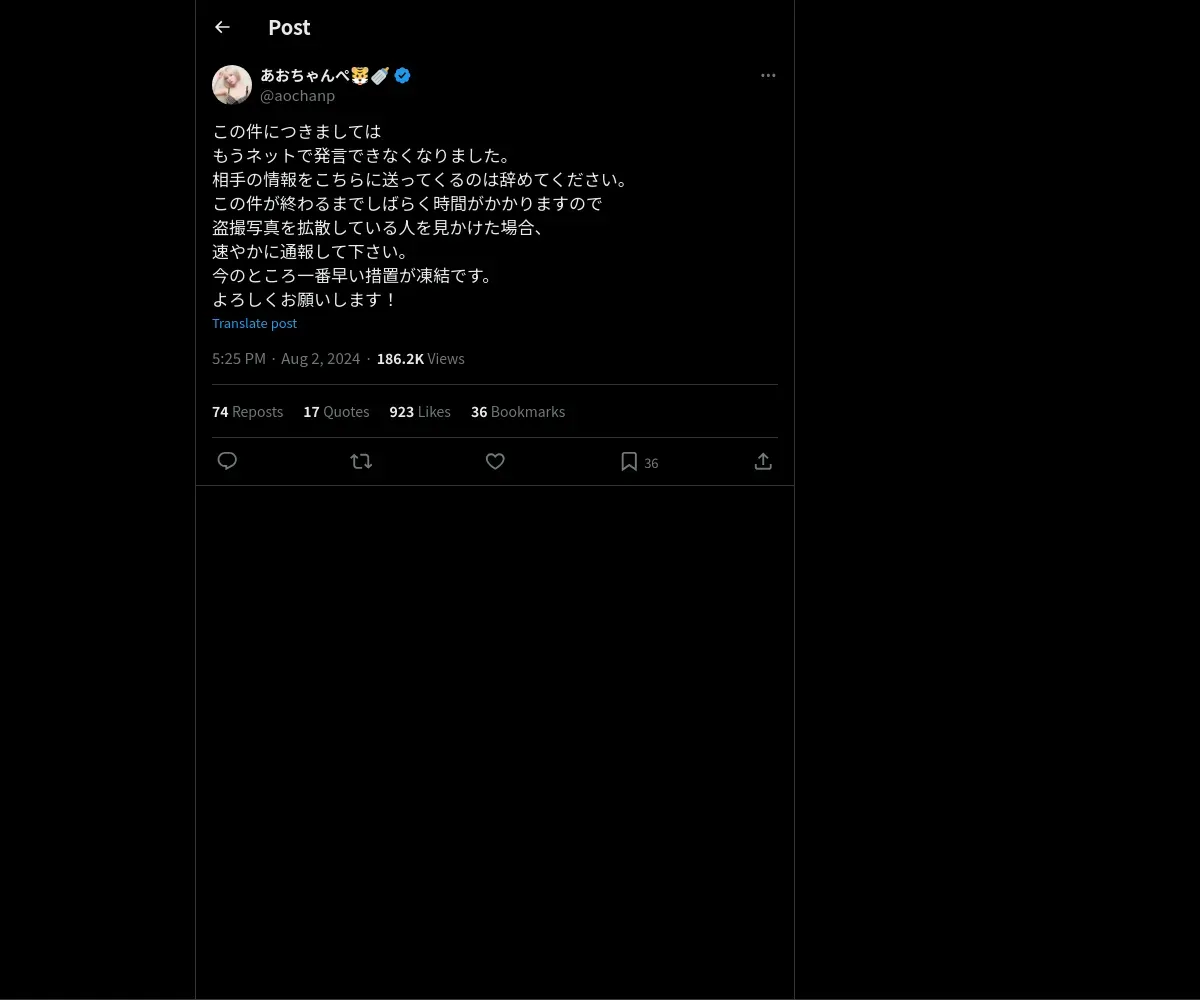This screenshot has height=1000, width=1200.
Task: Repost using the retweet arrows icon
Action: pyautogui.click(x=361, y=461)
